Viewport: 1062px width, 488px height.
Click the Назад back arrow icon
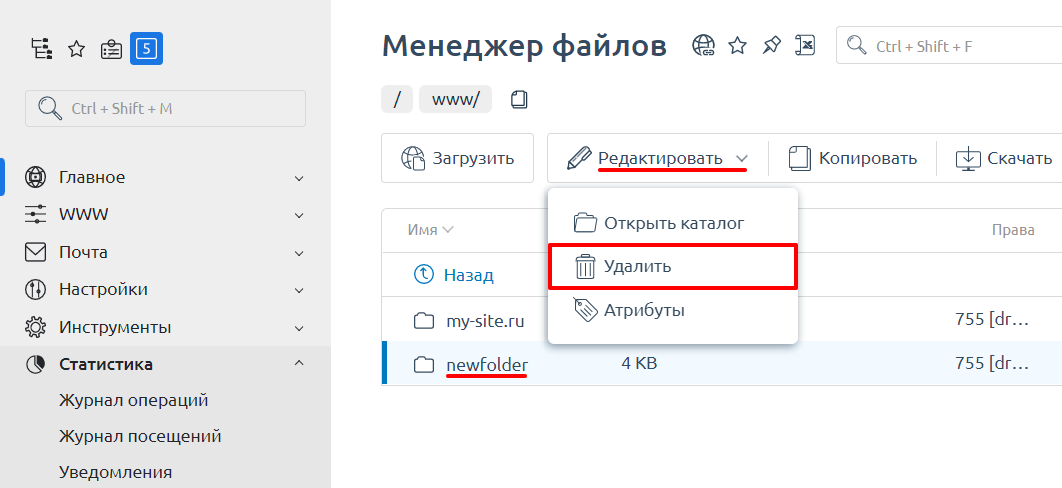tap(424, 274)
